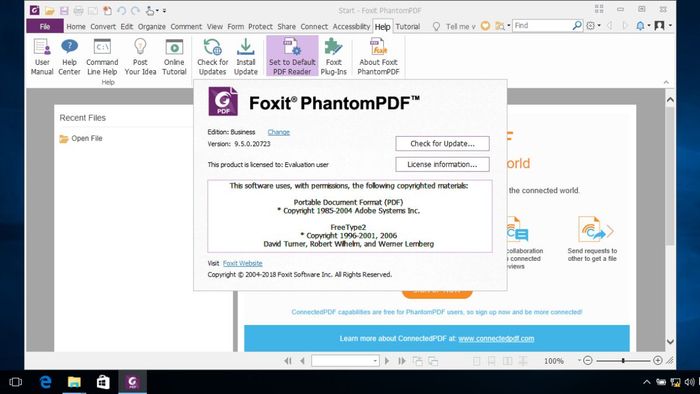Open Microsoft Store from taskbar

pos(103,382)
